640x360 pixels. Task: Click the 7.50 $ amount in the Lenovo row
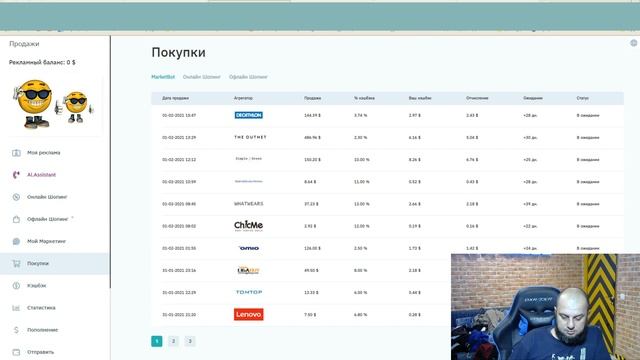310,315
